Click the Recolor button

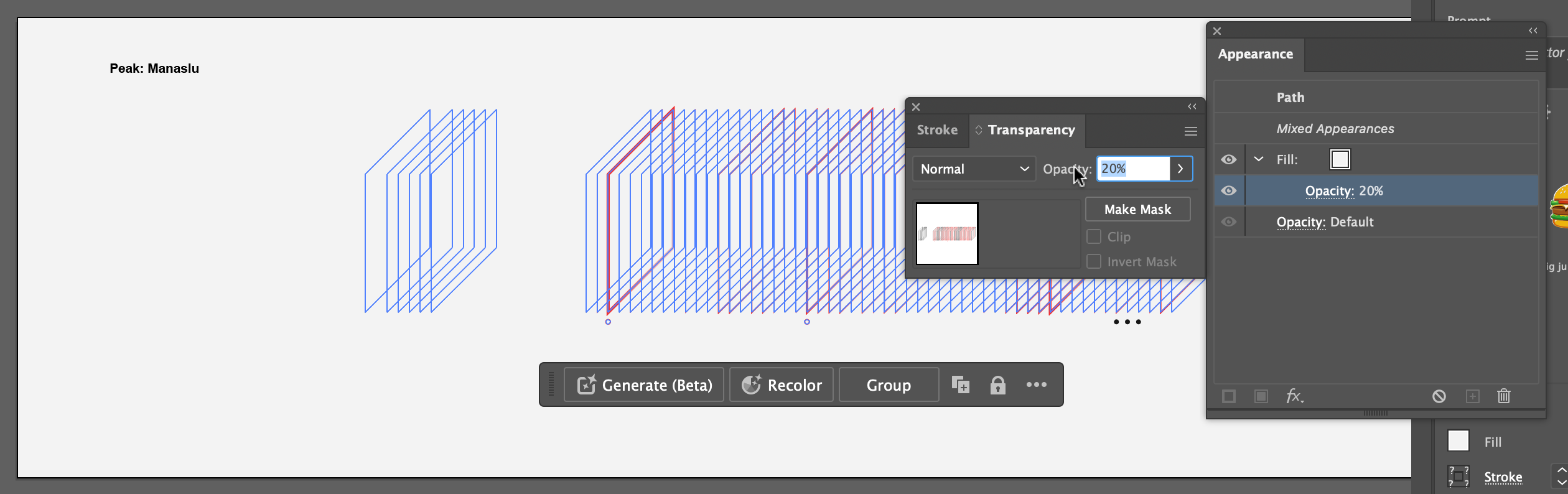[x=782, y=385]
